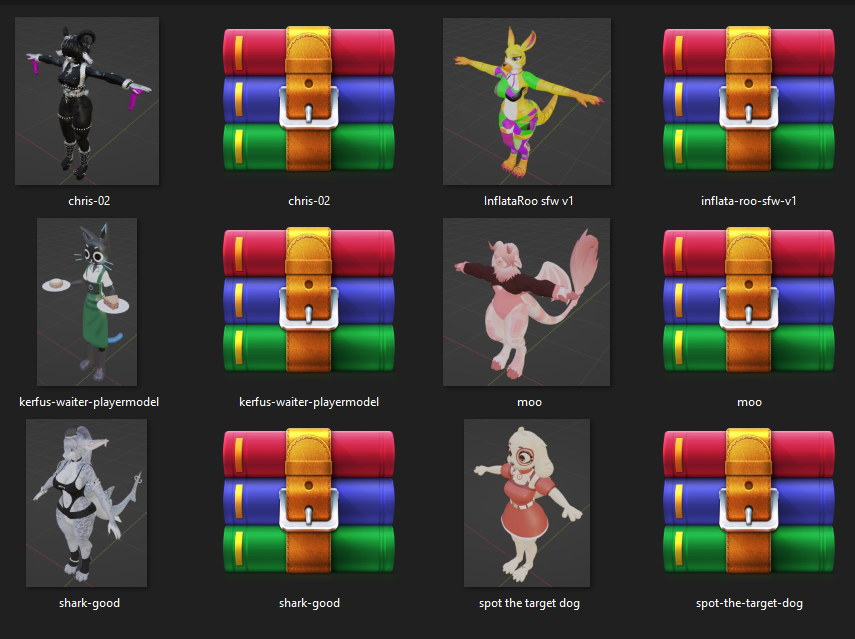Select the chris-02 black character image thumbnail
This screenshot has height=639, width=855.
click(87, 101)
